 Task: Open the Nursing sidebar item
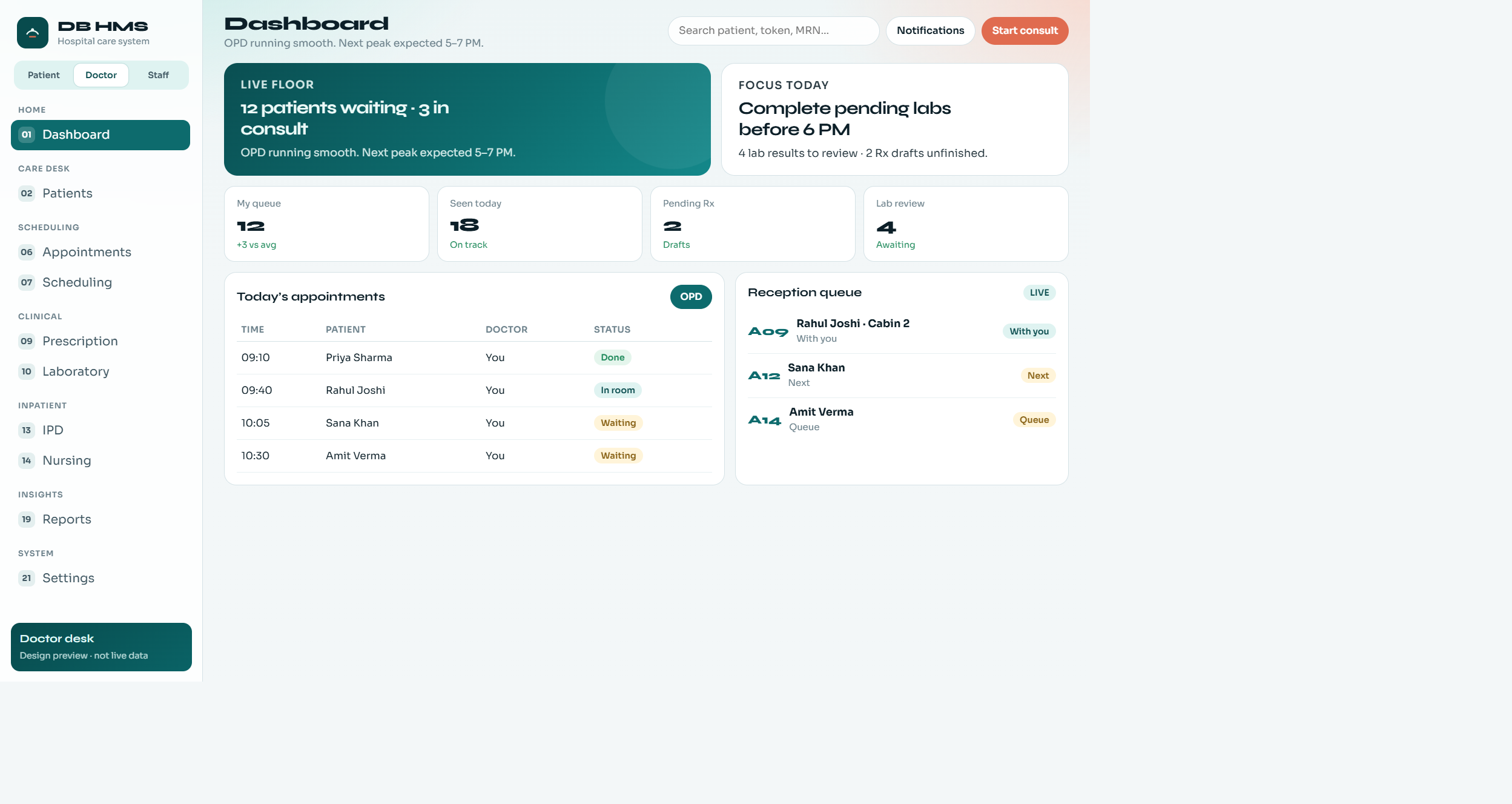tap(101, 460)
